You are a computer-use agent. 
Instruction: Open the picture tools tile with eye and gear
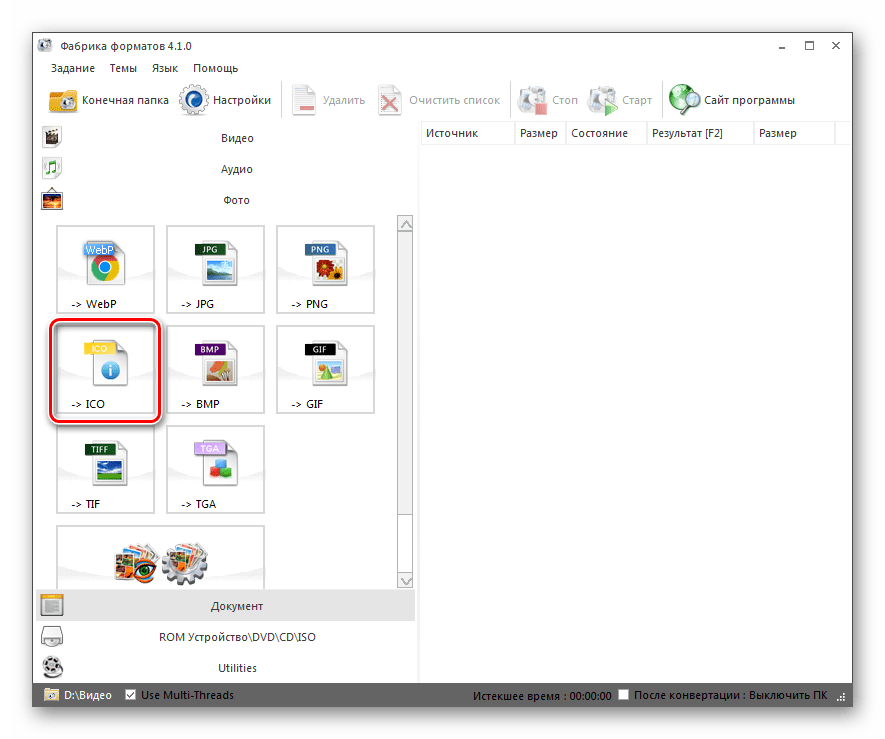pyautogui.click(x=160, y=557)
